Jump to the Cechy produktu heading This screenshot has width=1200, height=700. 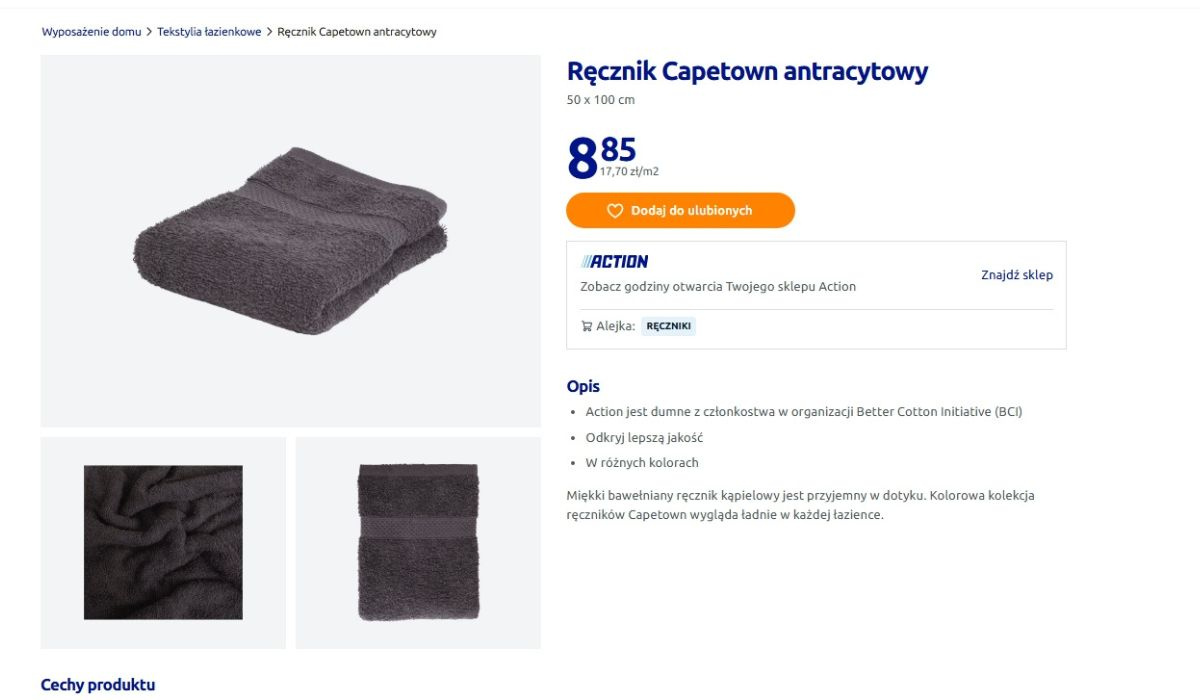(x=98, y=685)
